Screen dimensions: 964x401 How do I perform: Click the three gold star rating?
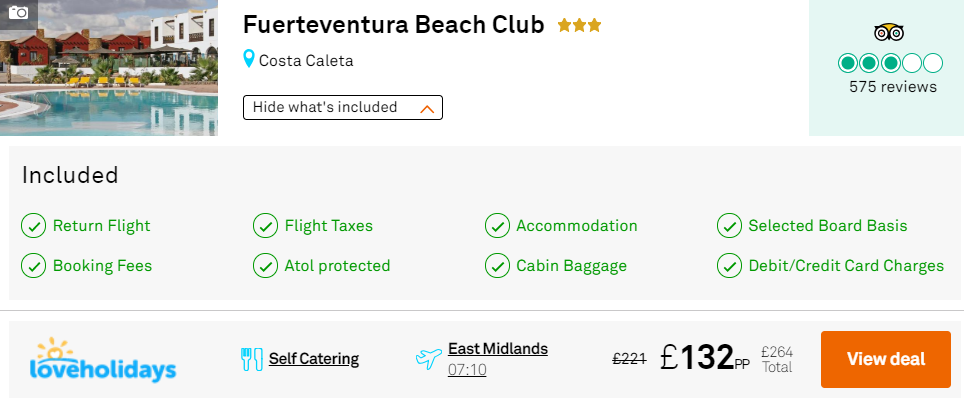pyautogui.click(x=579, y=26)
